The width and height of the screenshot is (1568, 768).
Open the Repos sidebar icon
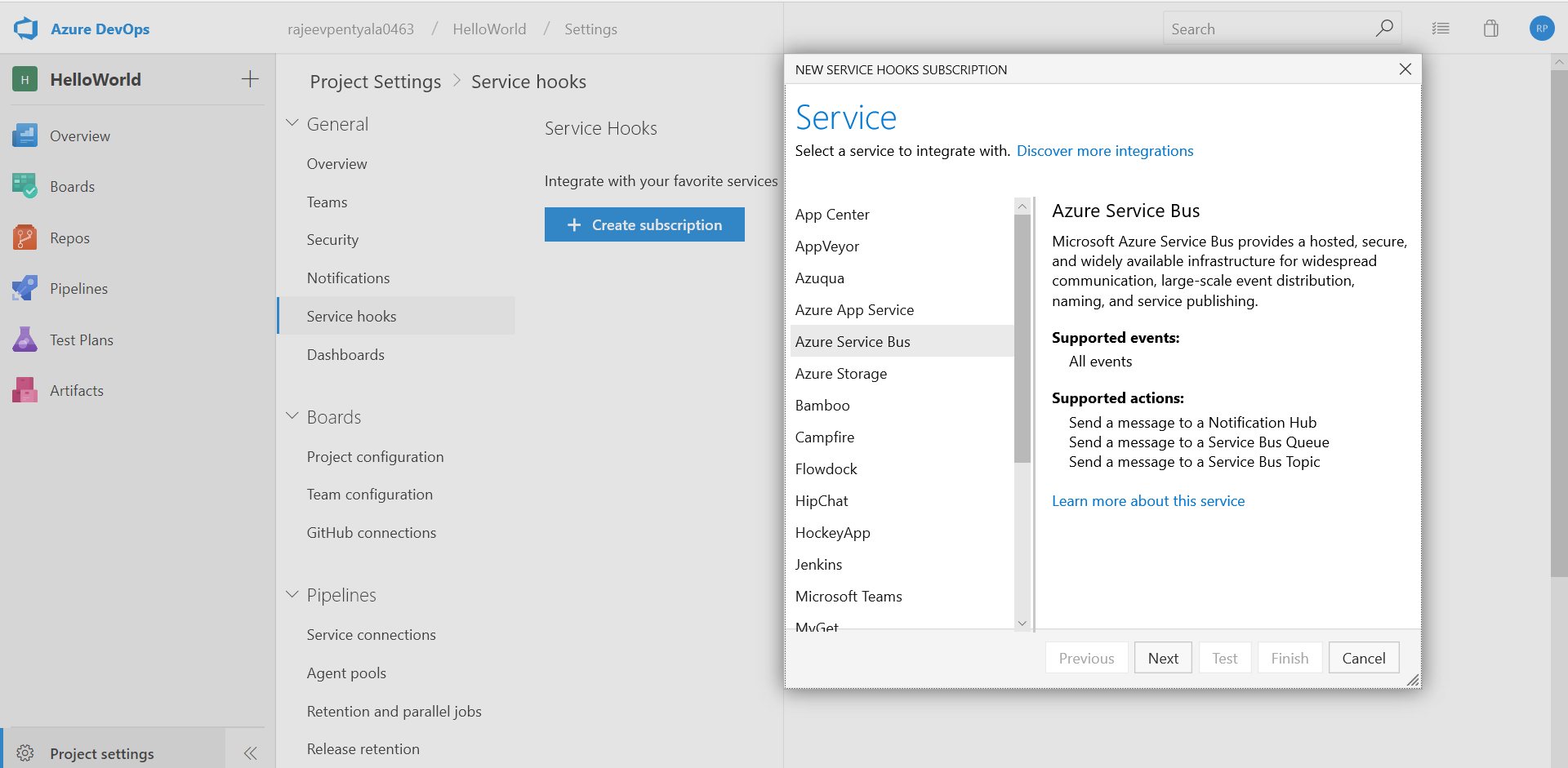click(24, 238)
